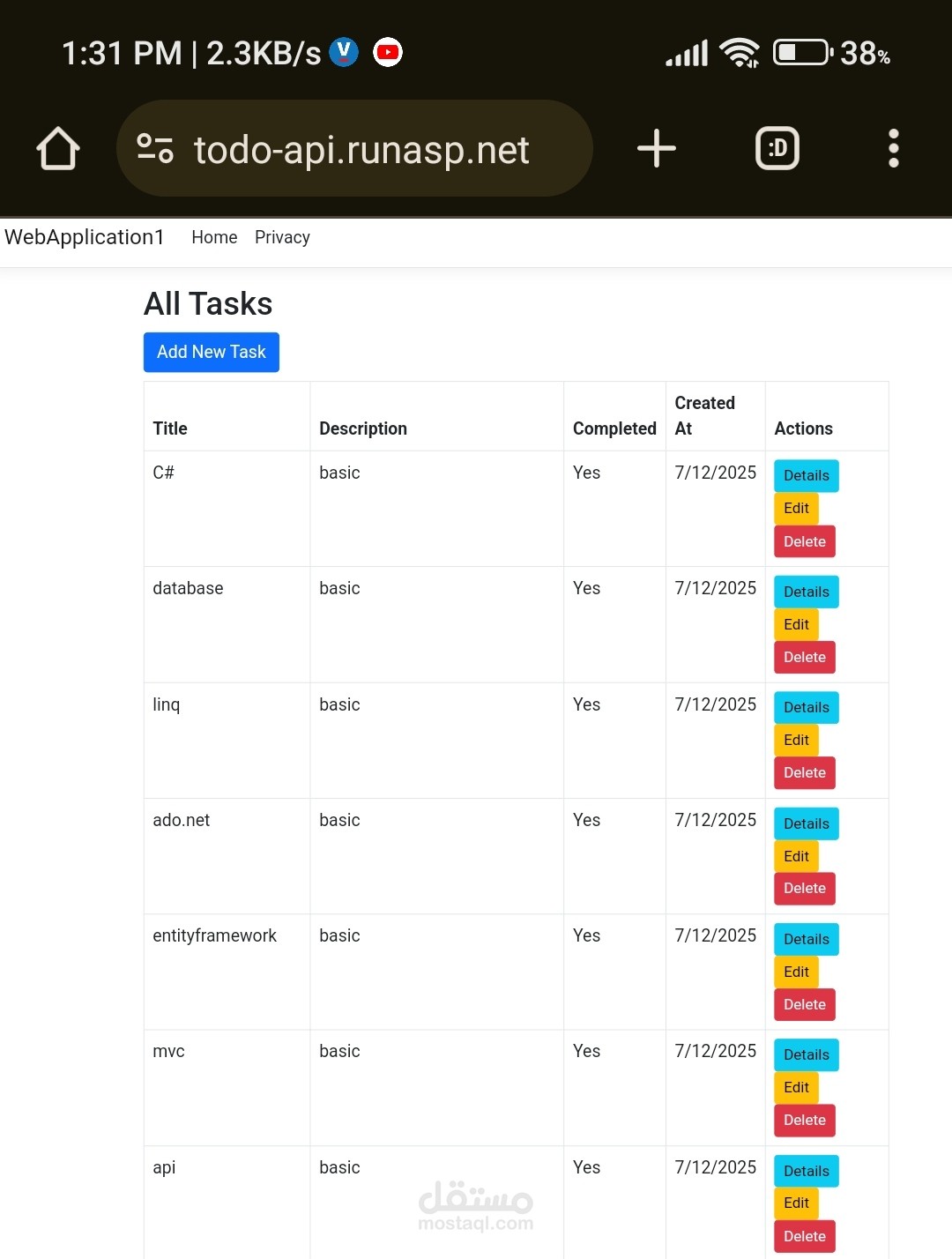Delete the mvc task
Image resolution: width=952 pixels, height=1259 pixels.
(805, 1120)
